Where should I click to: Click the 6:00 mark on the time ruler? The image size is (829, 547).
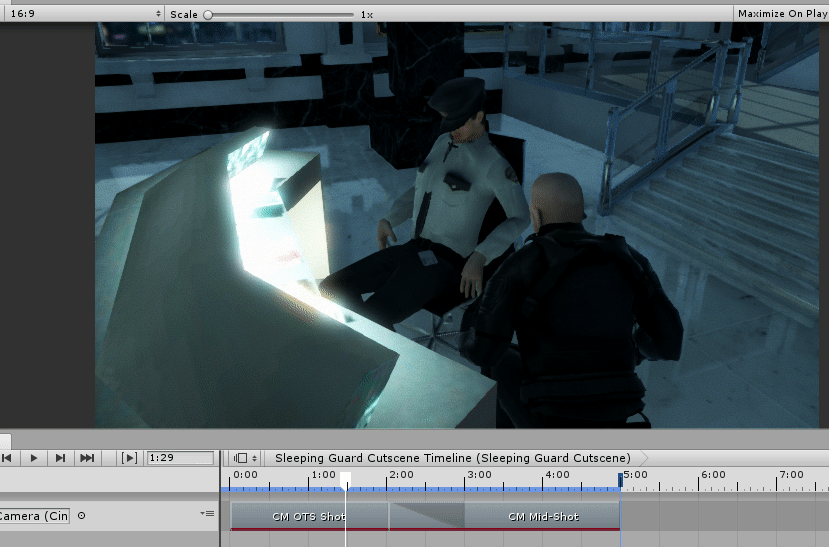(x=713, y=475)
